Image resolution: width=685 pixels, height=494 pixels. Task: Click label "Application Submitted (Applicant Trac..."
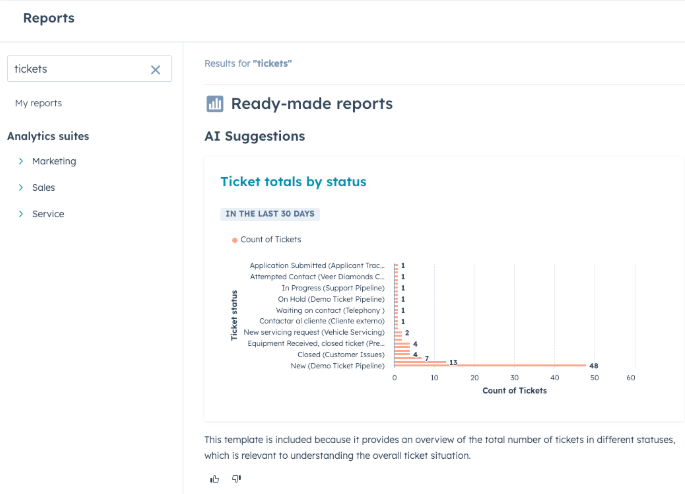317,266
